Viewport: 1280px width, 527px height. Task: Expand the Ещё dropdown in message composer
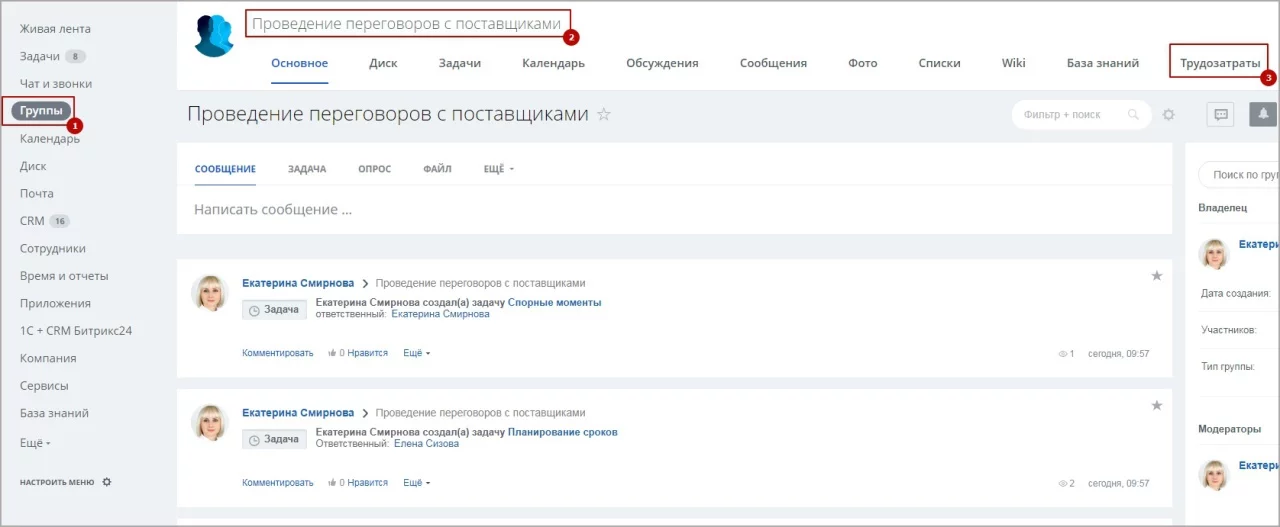498,169
